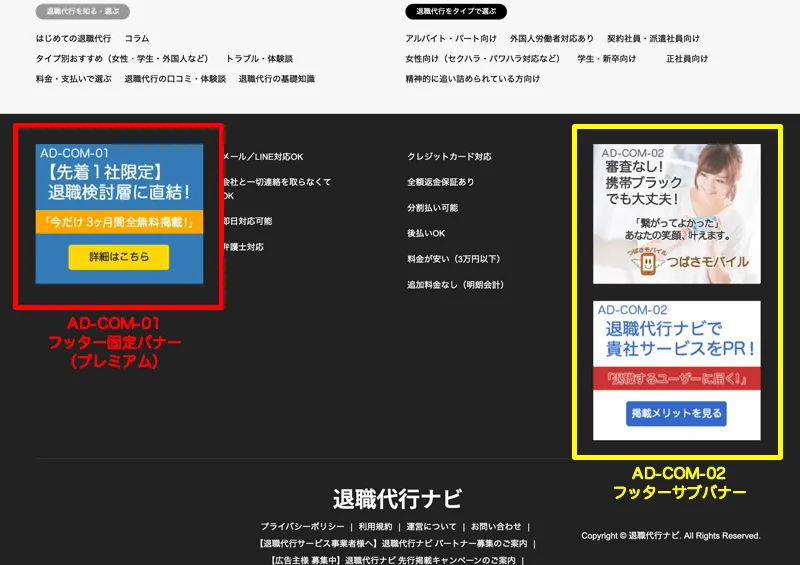The height and width of the screenshot is (565, 800).
Task: Open the はじめての退職代行 link
Action: (74, 39)
